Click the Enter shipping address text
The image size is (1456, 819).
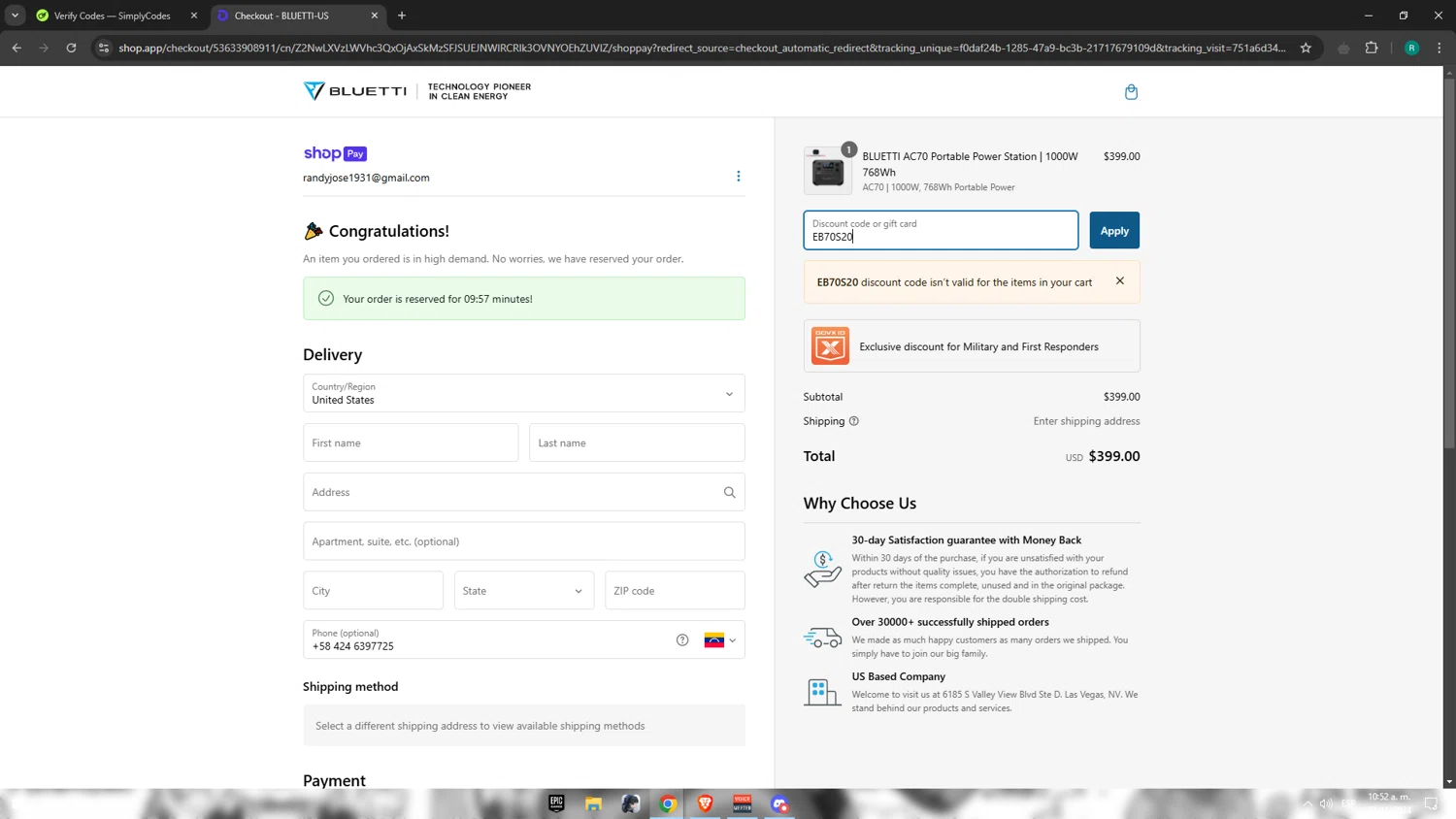click(x=1087, y=421)
